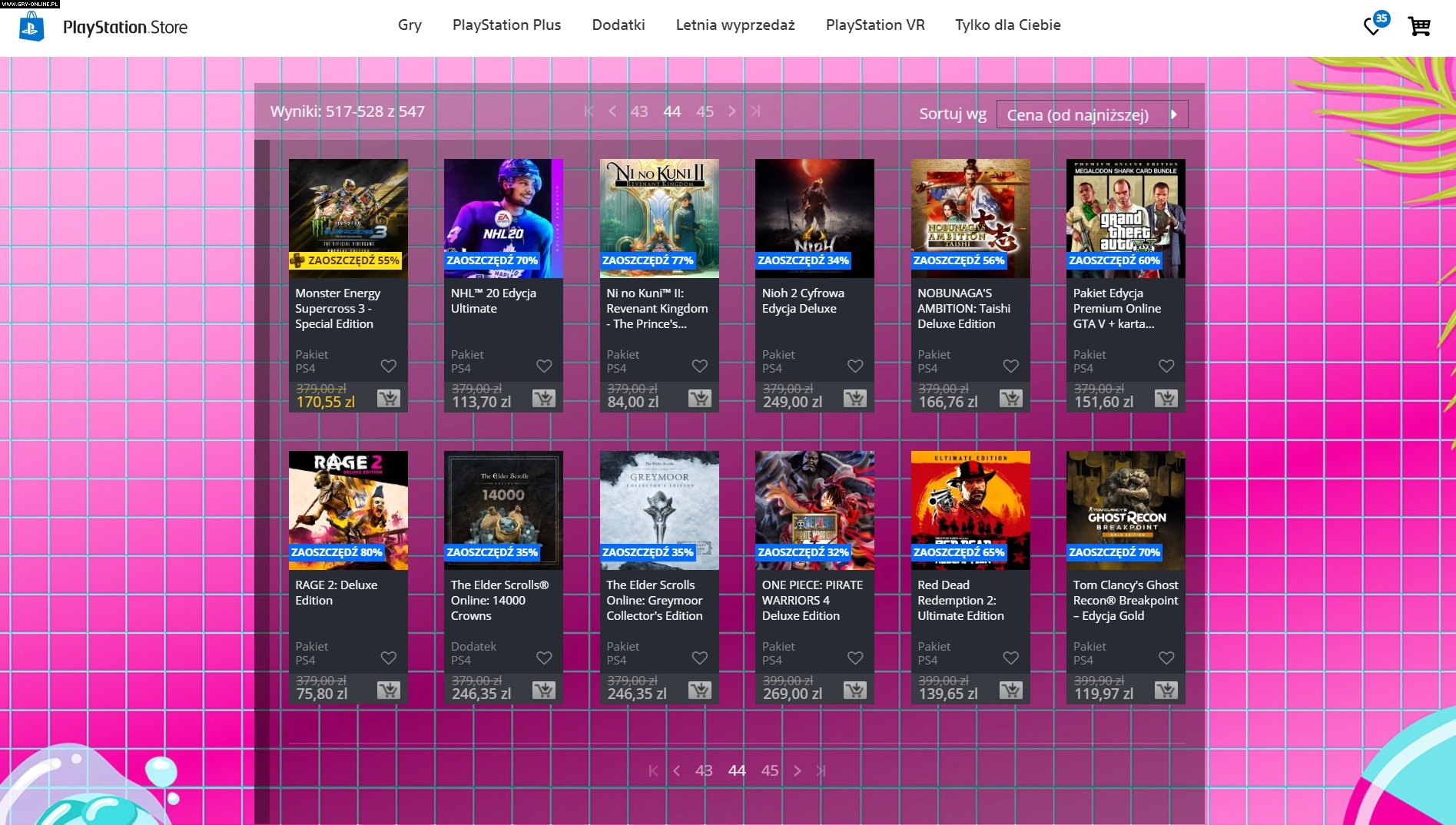Add RAGE 2: Deluxe Edition to cart
The image size is (1456, 825).
388,690
